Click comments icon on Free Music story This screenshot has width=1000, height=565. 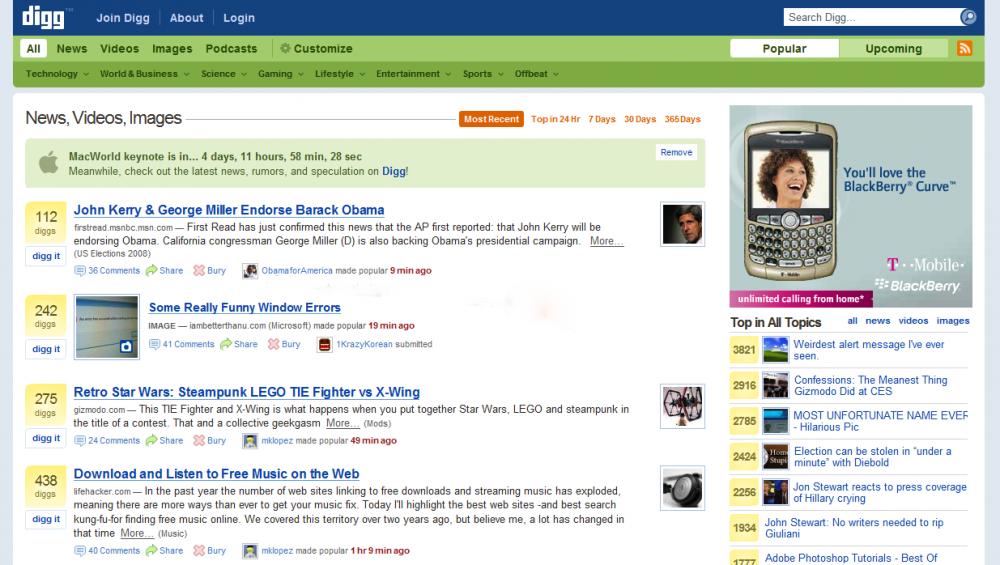pyautogui.click(x=80, y=551)
